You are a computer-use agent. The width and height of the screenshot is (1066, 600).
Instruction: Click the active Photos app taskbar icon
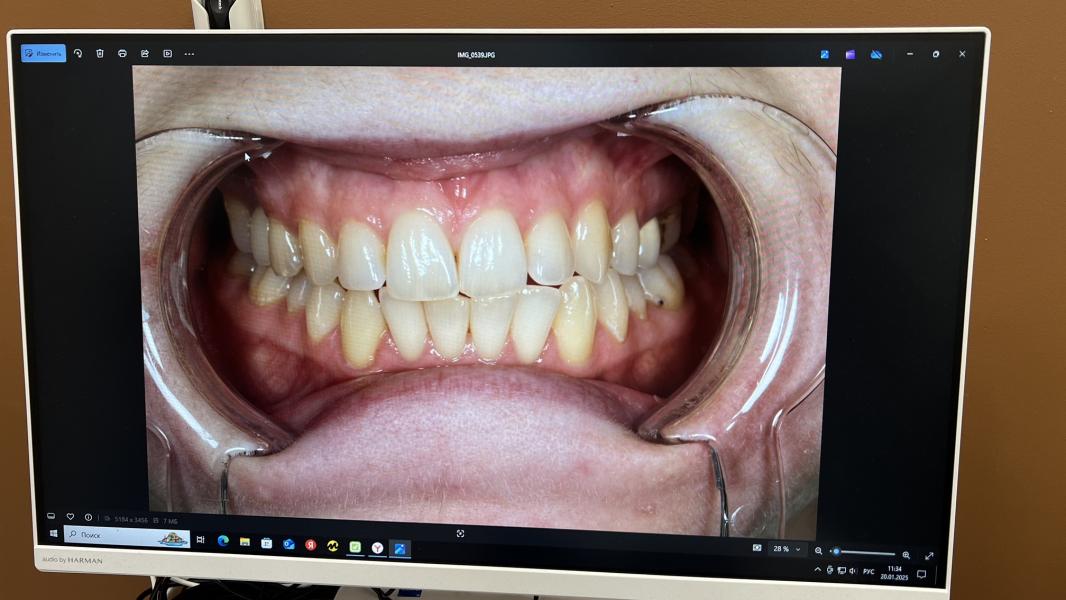pyautogui.click(x=400, y=548)
